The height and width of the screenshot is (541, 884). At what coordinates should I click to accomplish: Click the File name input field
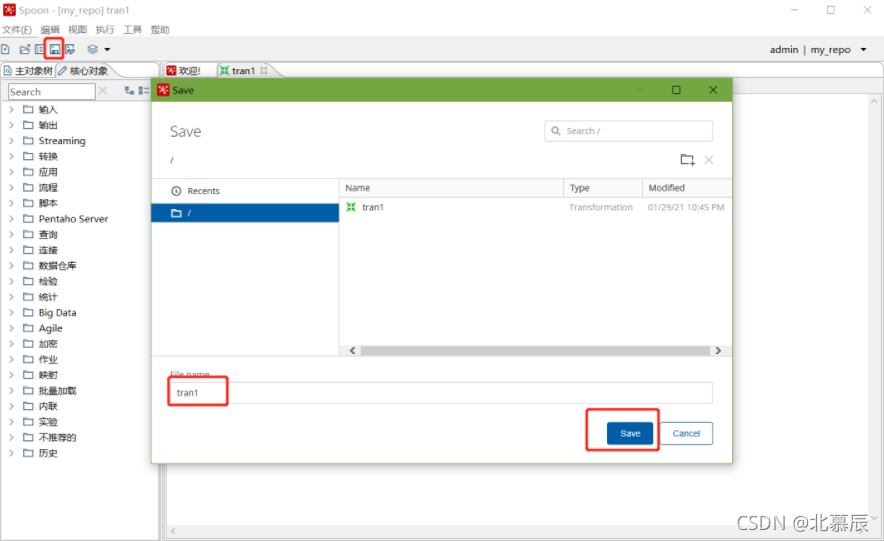coord(441,393)
